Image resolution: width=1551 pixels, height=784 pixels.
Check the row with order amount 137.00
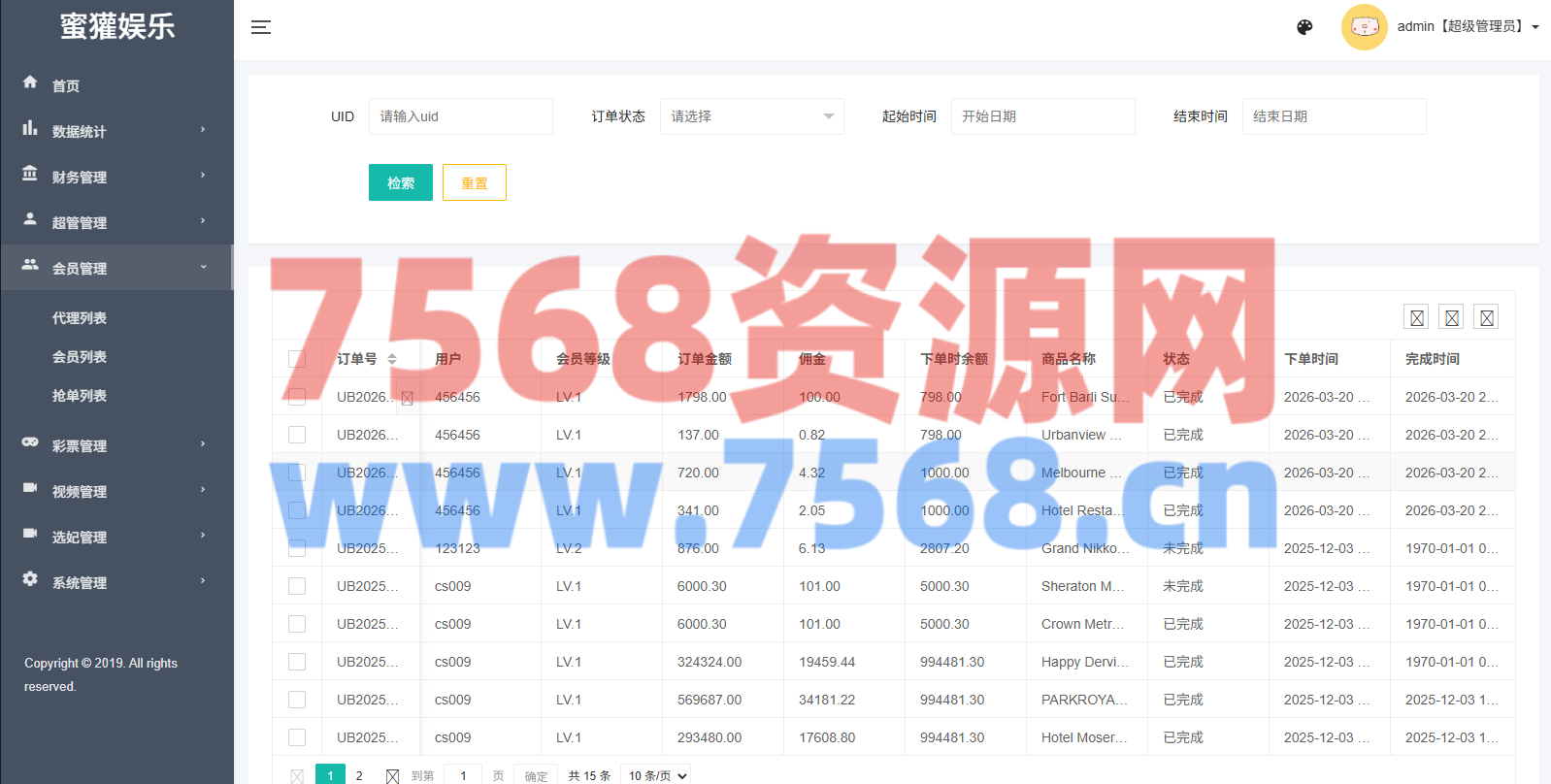297,435
